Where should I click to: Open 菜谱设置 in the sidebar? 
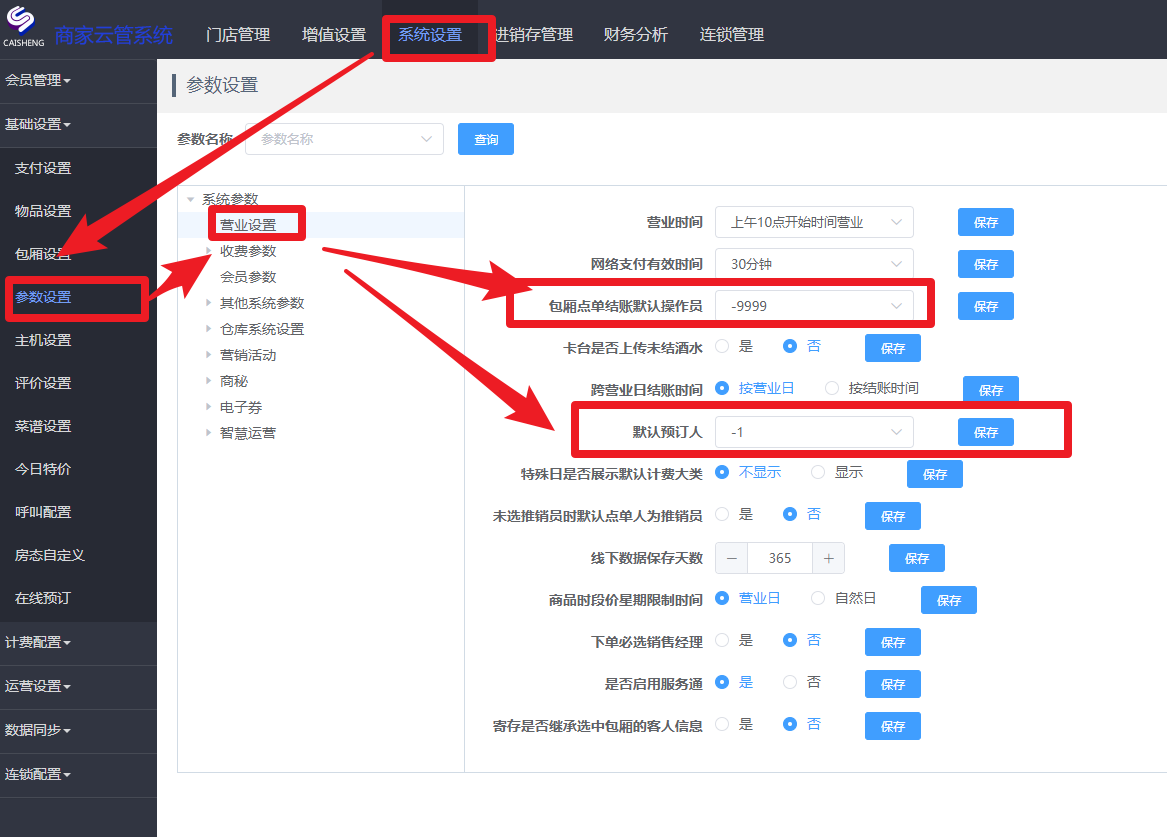[x=43, y=426]
